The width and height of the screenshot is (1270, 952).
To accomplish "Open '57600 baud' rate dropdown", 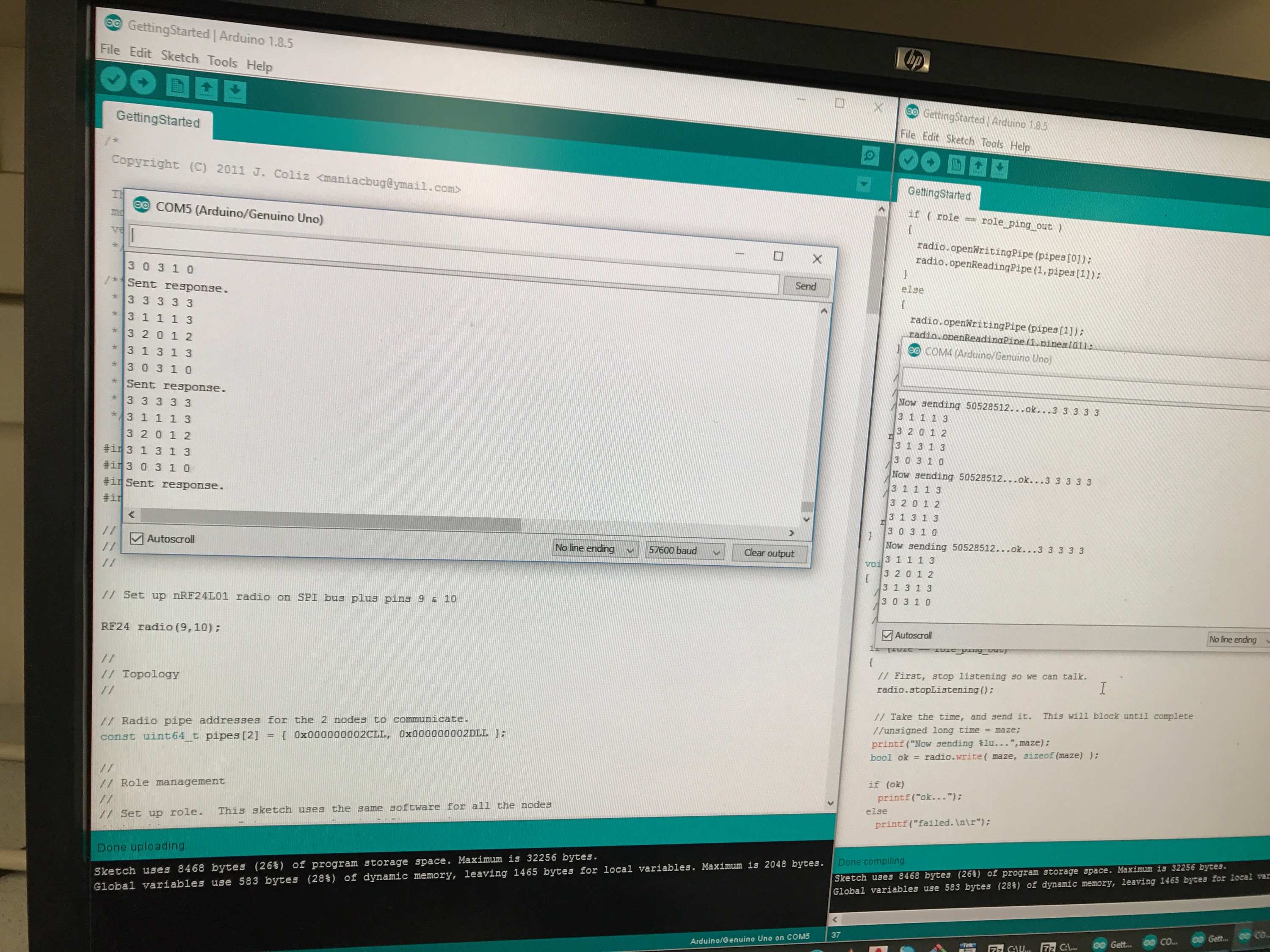I will coord(683,551).
